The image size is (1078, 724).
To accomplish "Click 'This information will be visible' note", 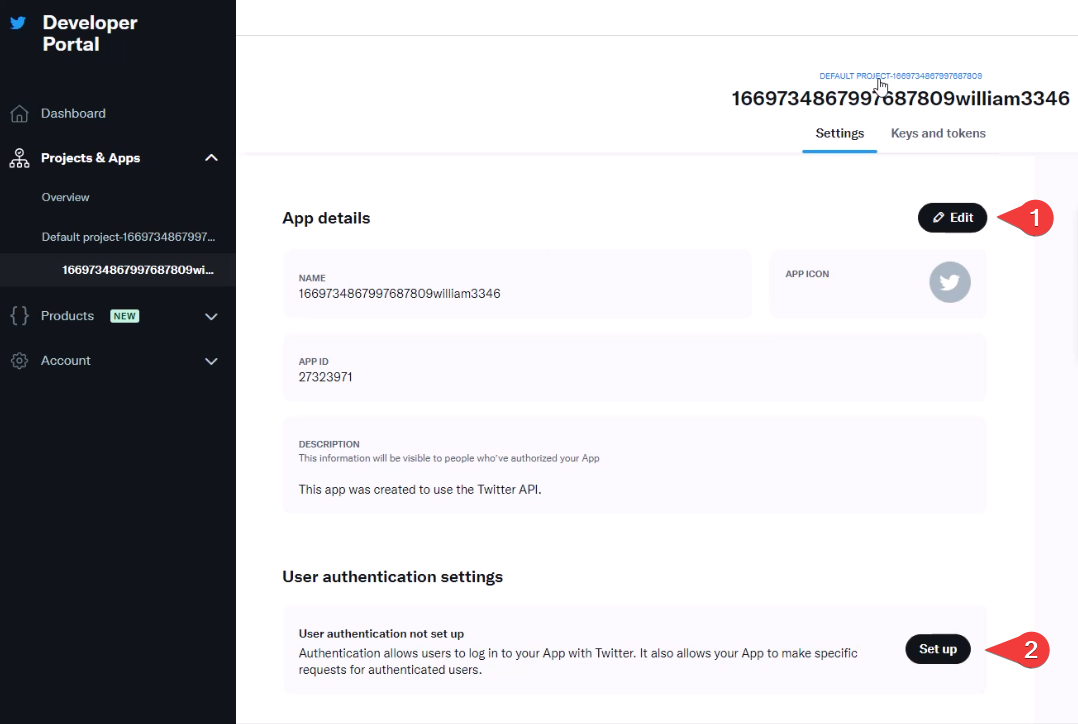I will click(449, 458).
